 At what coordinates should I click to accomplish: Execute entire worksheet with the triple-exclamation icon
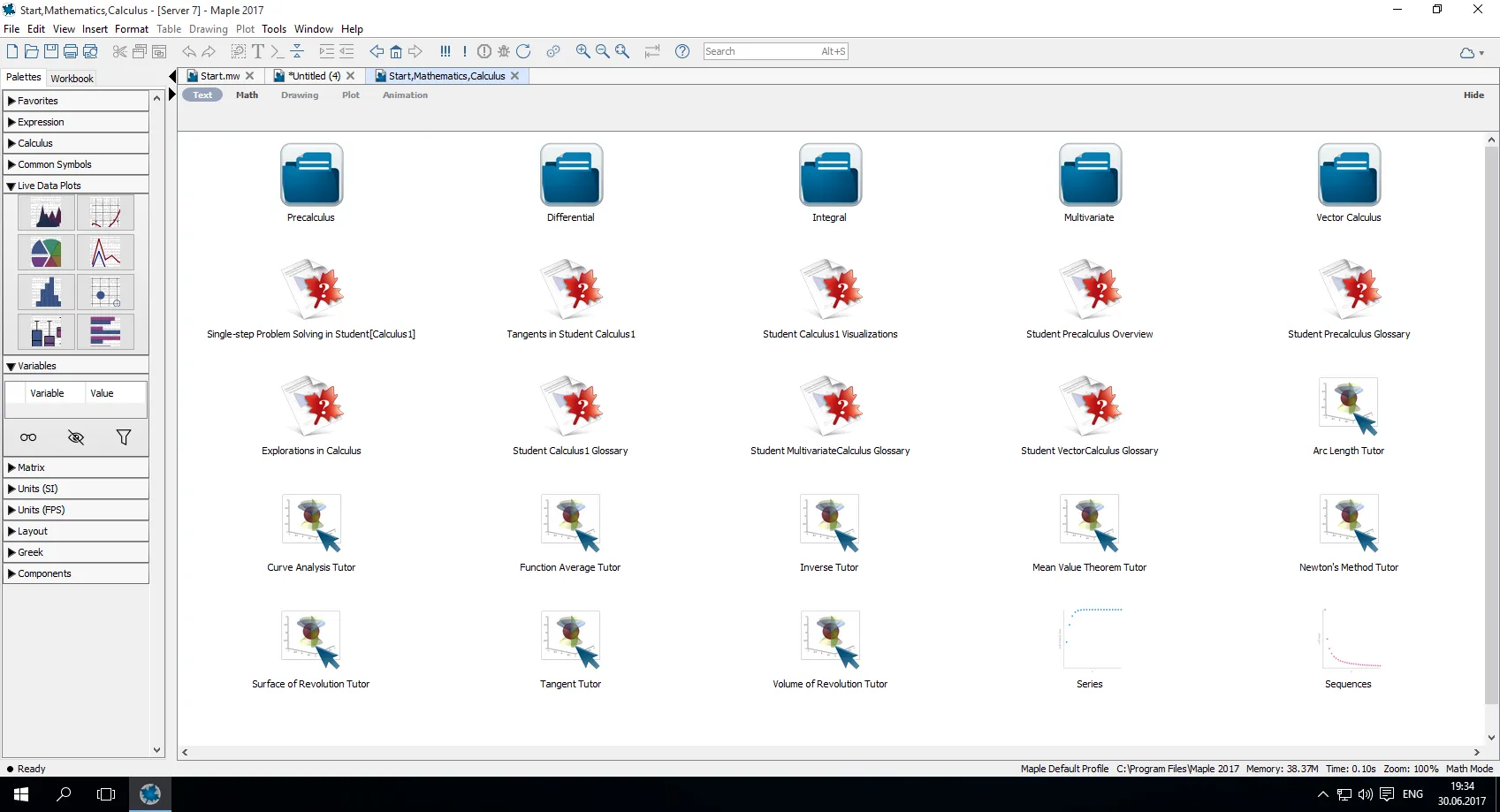pyautogui.click(x=445, y=51)
